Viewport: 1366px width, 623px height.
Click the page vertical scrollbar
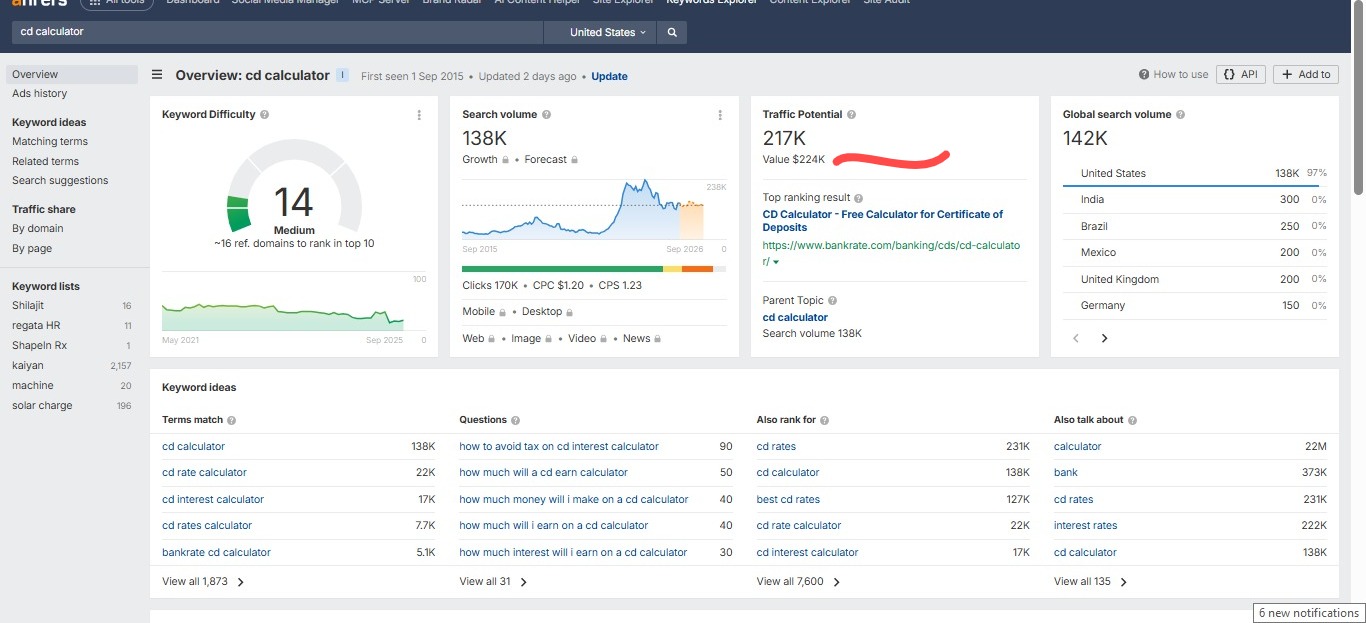click(1358, 100)
